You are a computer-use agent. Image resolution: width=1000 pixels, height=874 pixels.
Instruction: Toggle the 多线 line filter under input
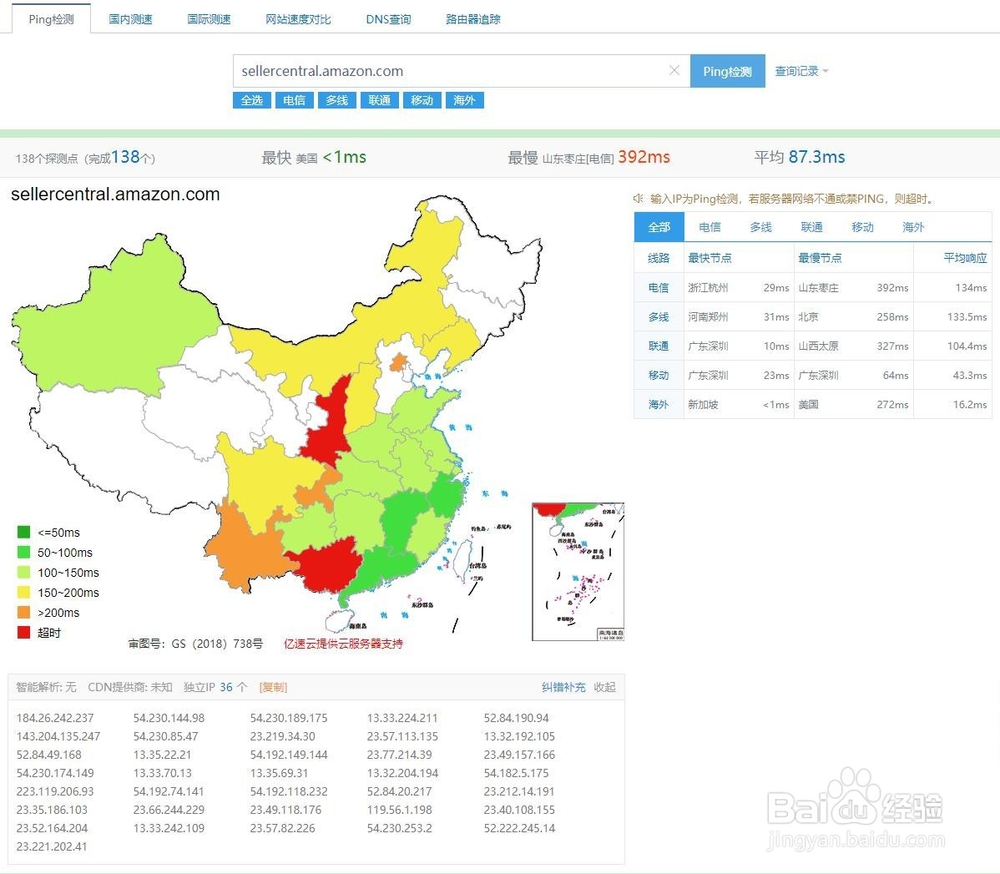click(x=337, y=100)
